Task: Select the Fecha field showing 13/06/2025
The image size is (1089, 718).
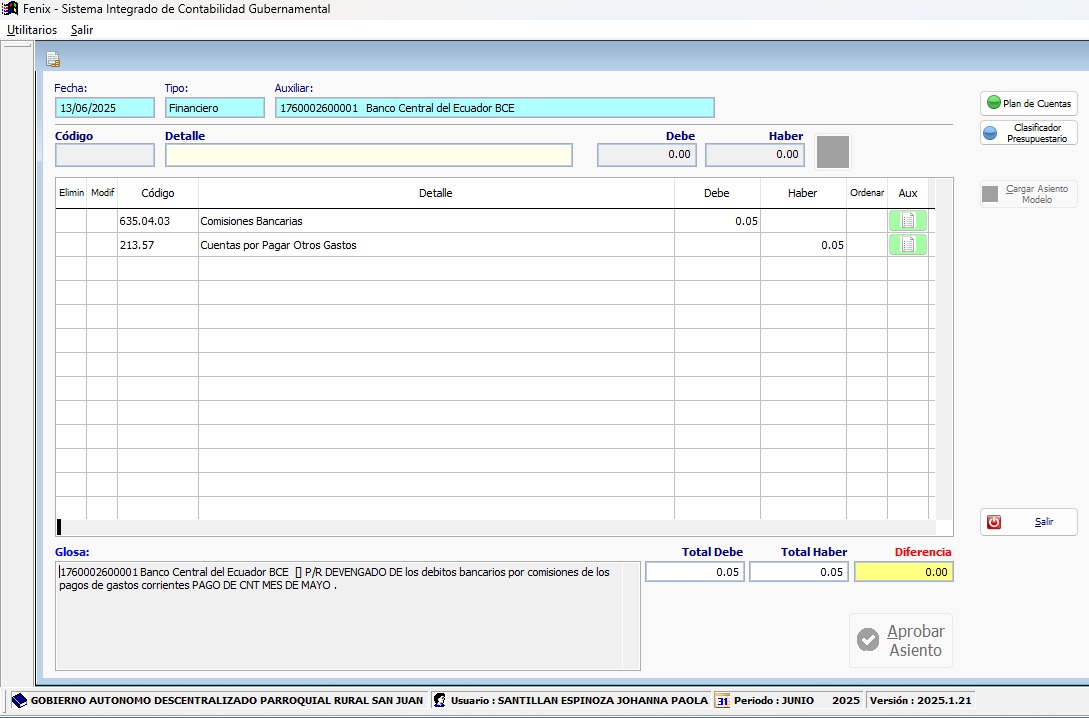Action: click(105, 108)
